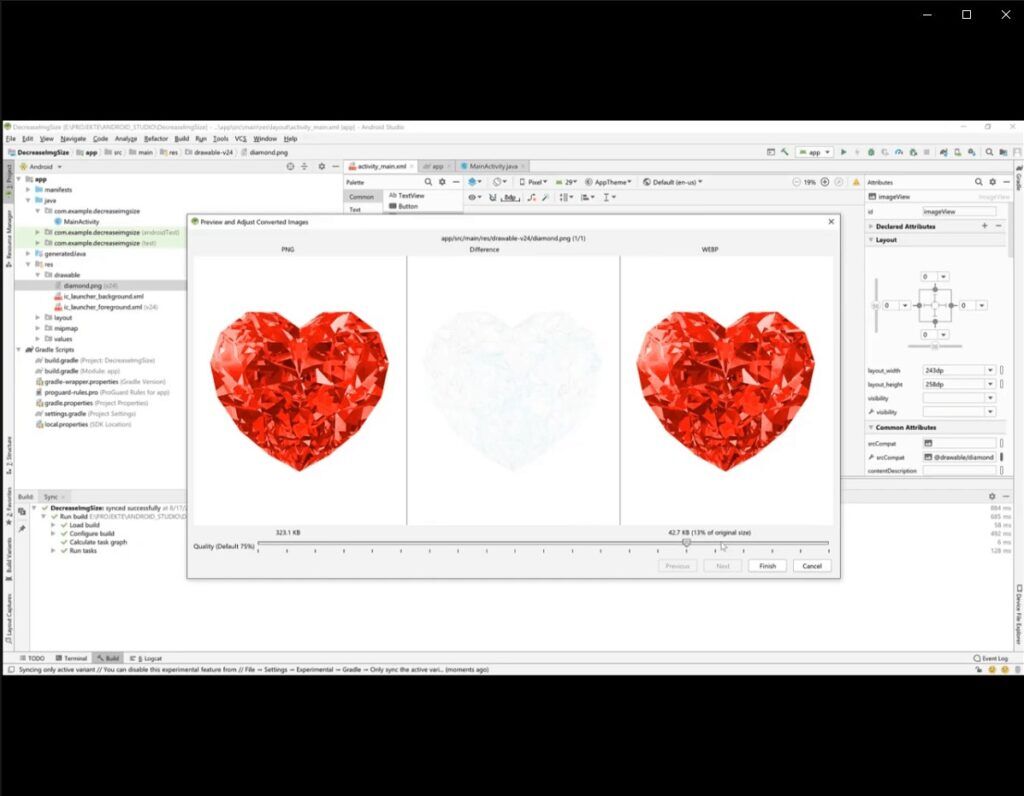Hide the Project panel with minus icon
Image resolution: width=1024 pixels, height=796 pixels.
coord(335,167)
